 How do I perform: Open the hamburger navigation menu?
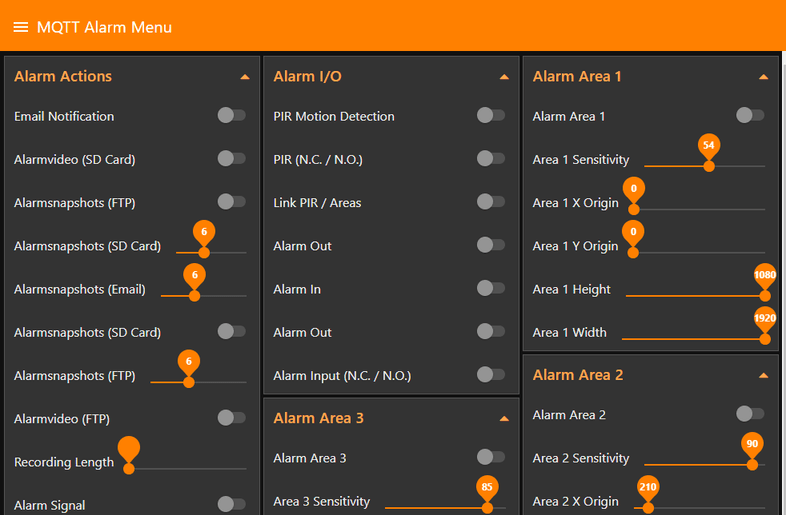[x=20, y=27]
